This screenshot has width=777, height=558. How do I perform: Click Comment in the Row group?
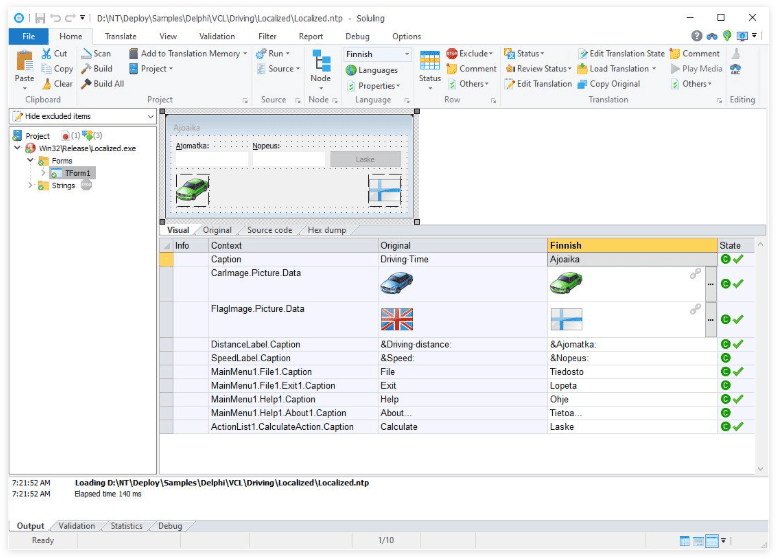471,69
